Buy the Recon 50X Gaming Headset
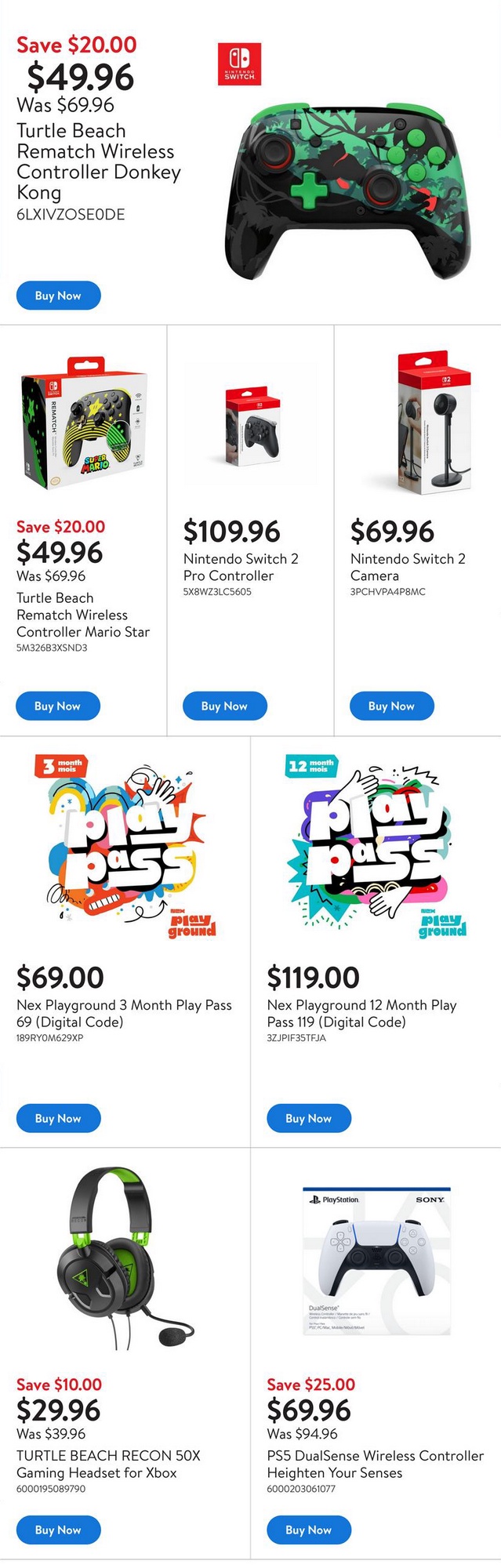Screen dimensions: 501x1568 [x=58, y=1530]
